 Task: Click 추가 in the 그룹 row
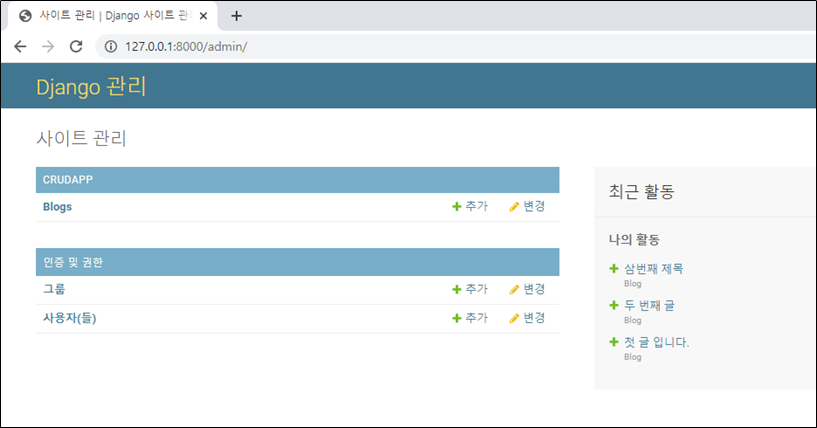(x=470, y=289)
